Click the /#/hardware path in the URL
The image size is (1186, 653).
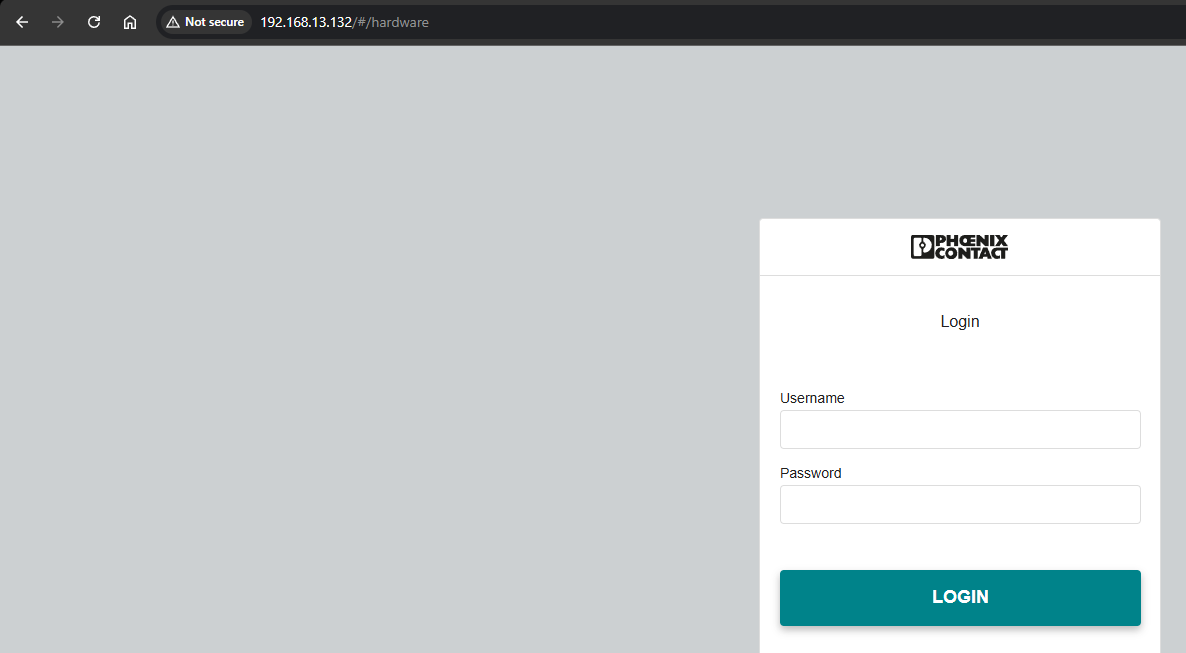pyautogui.click(x=391, y=22)
